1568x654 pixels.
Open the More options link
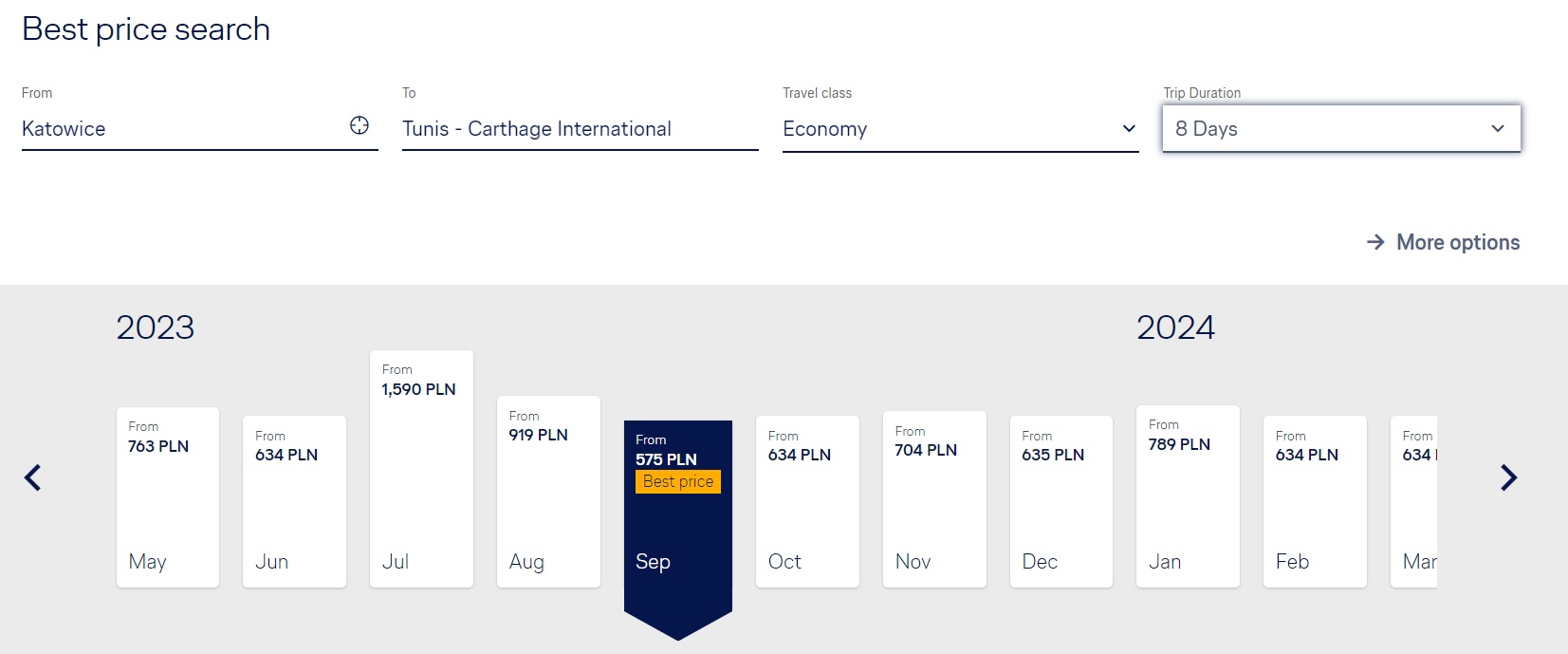(1457, 243)
